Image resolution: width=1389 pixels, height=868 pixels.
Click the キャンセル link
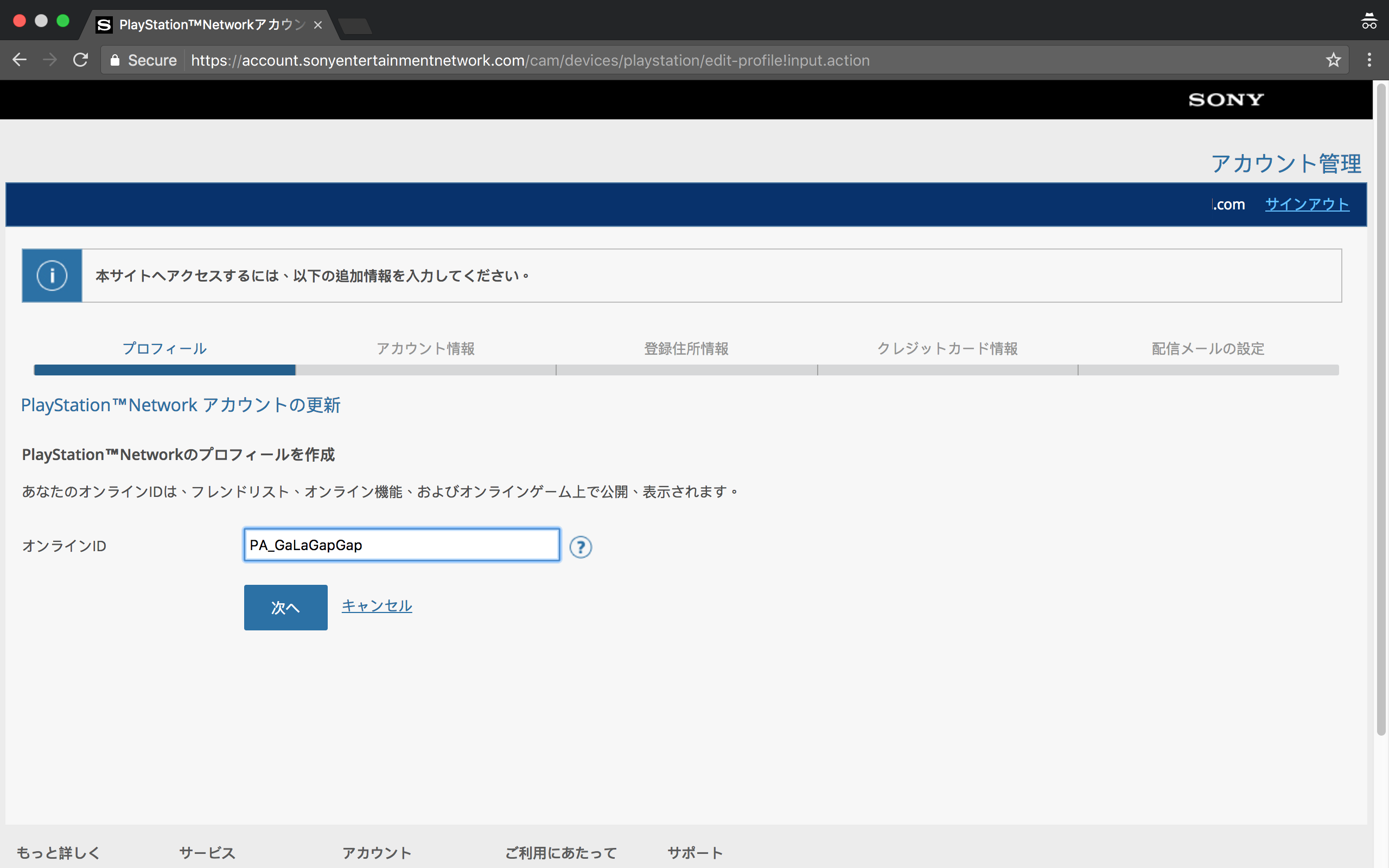pos(377,605)
